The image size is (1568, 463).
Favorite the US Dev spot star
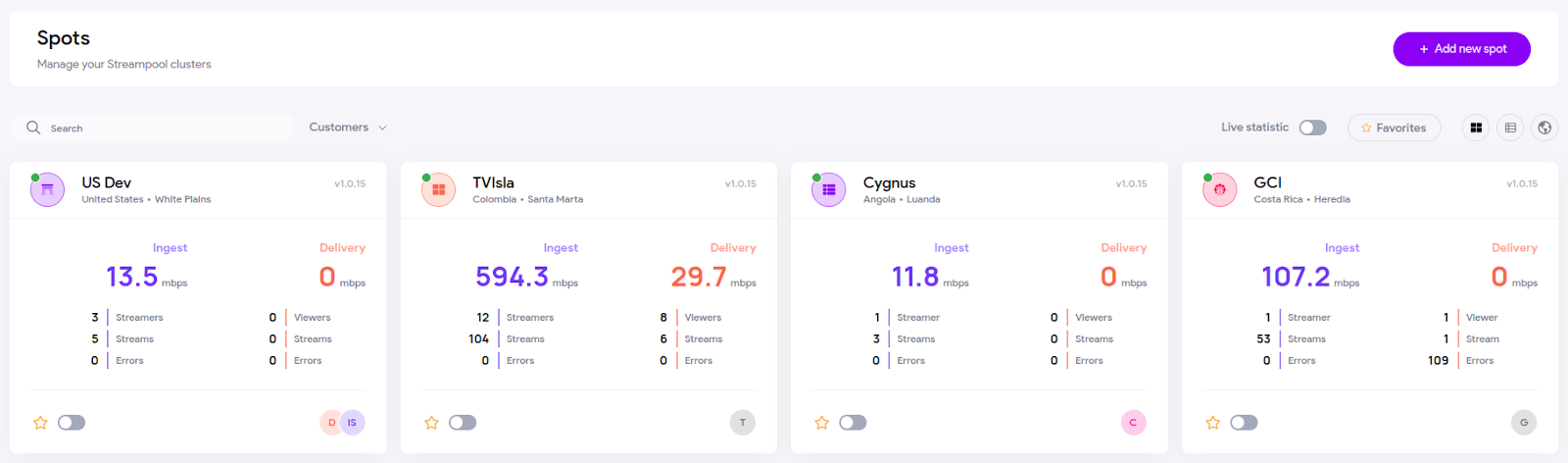(40, 423)
